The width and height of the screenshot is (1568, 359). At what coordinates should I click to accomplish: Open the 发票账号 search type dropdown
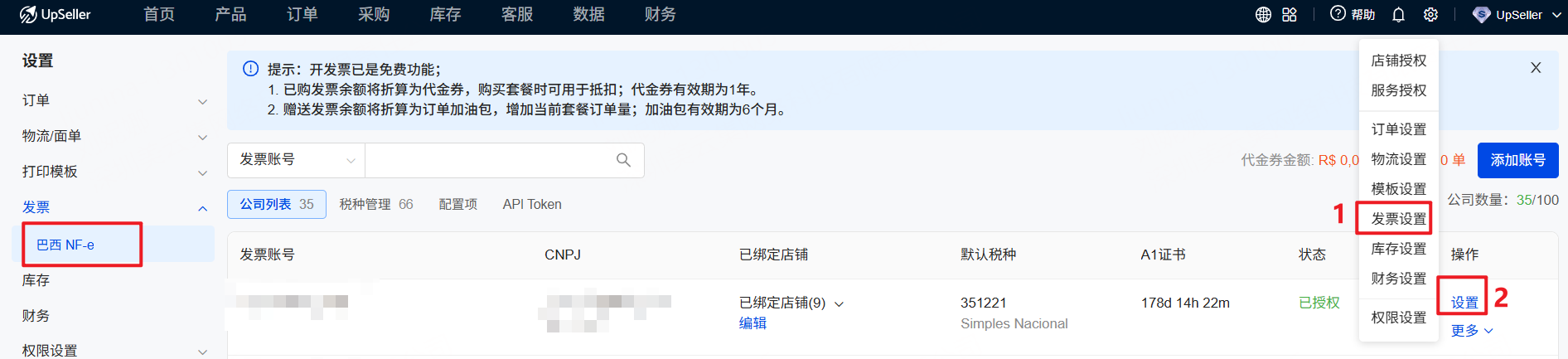coord(296,160)
